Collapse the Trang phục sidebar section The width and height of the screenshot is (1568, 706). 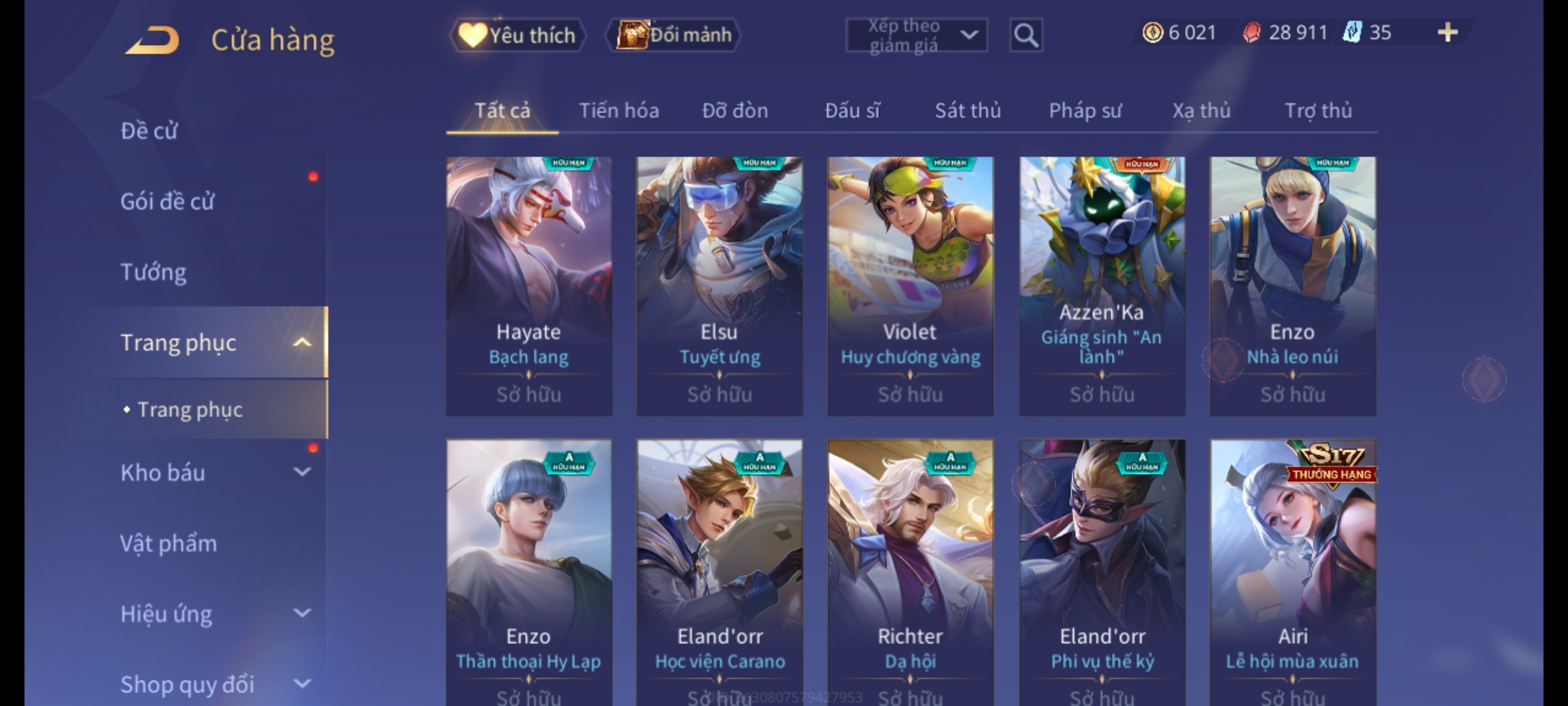[x=302, y=342]
